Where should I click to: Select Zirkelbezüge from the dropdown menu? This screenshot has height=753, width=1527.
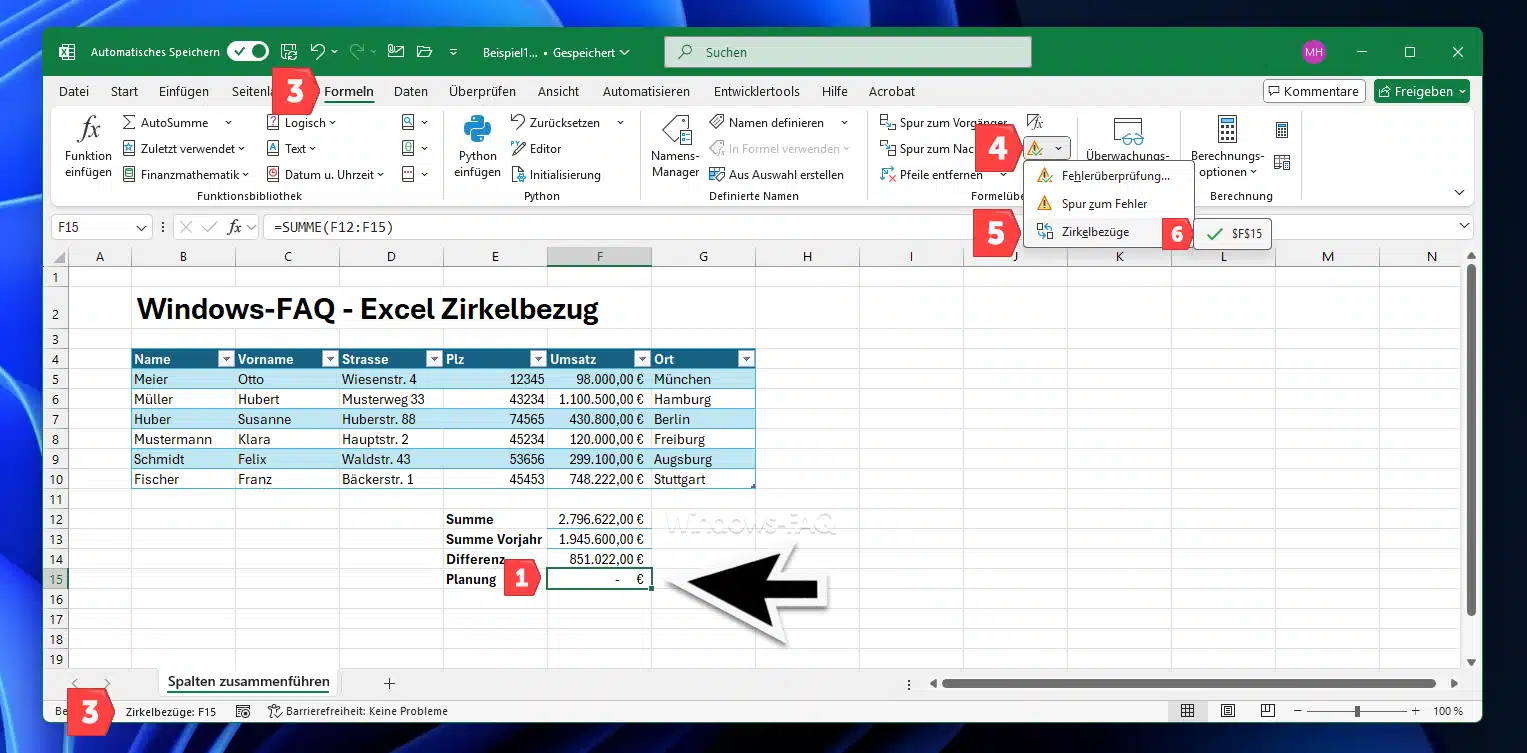1095,231
